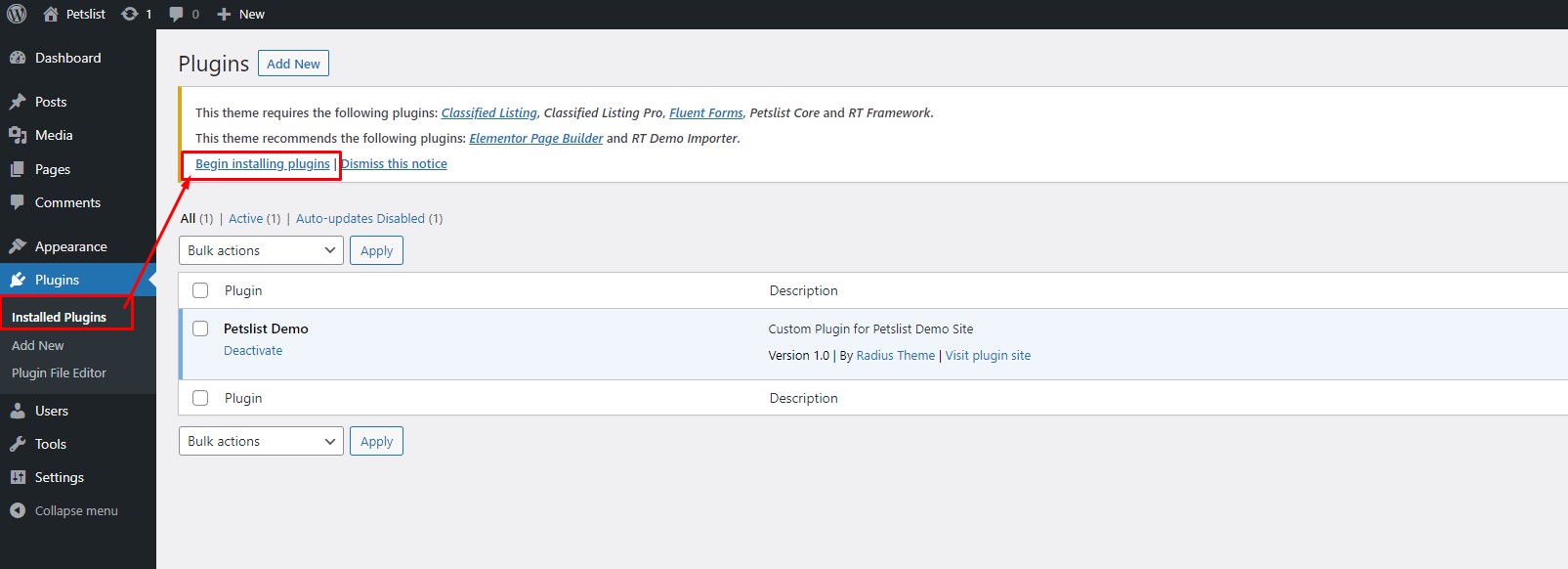This screenshot has width=1568, height=569.
Task: Collapse the admin sidebar menu
Action: [x=64, y=510]
